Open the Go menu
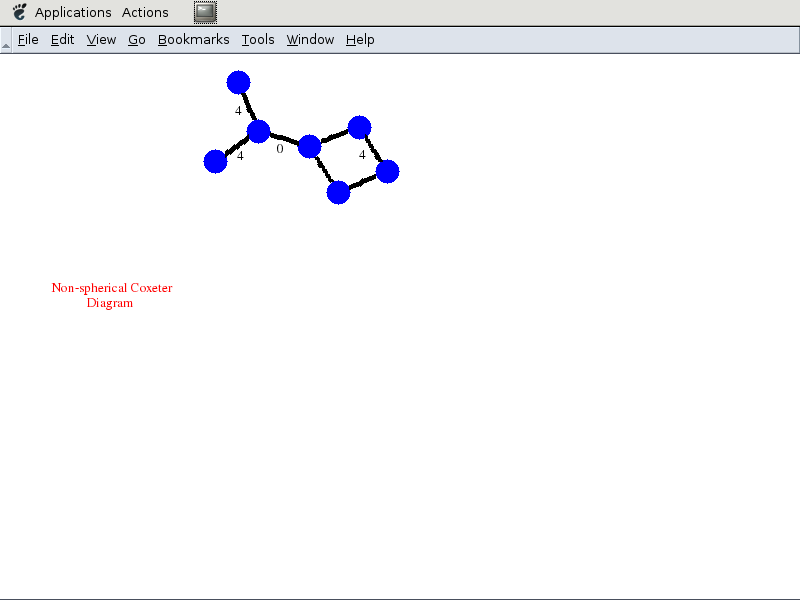Screen dimensions: 800x600 click(x=137, y=40)
